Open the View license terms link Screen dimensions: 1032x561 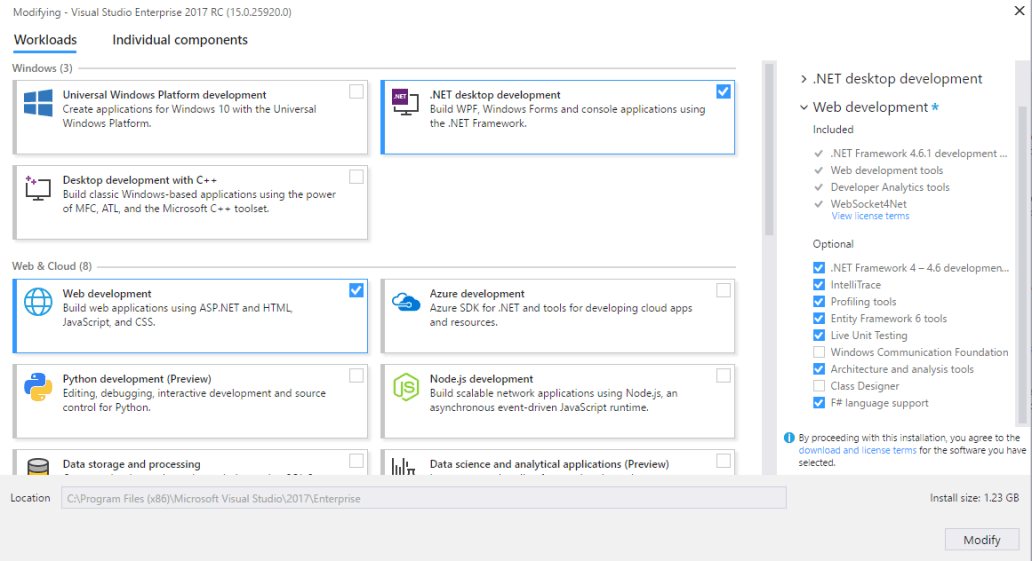click(x=870, y=216)
